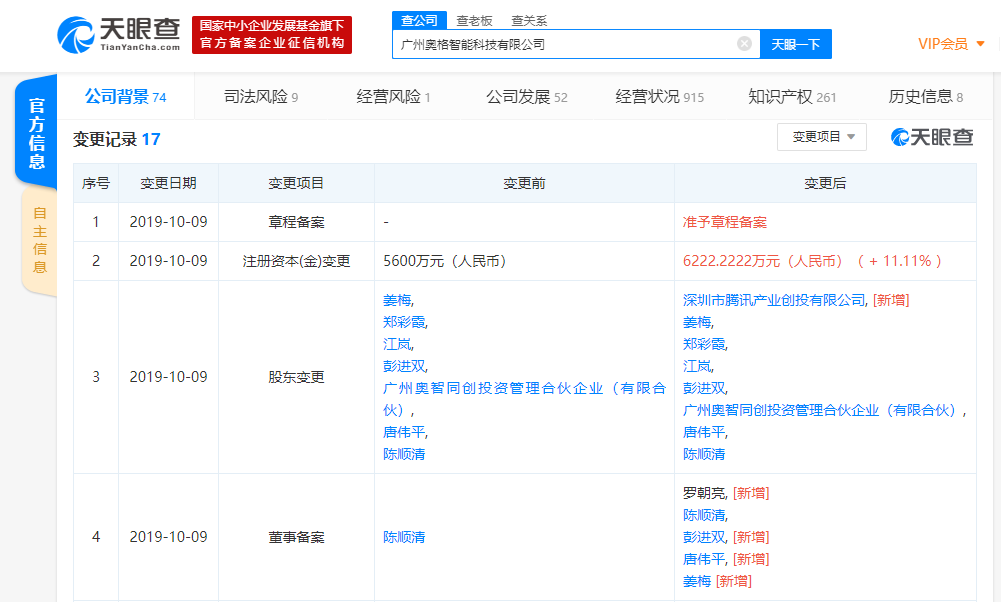
Task: Open the 深圳市腾讯产业创投有限公司 link
Action: coord(775,300)
